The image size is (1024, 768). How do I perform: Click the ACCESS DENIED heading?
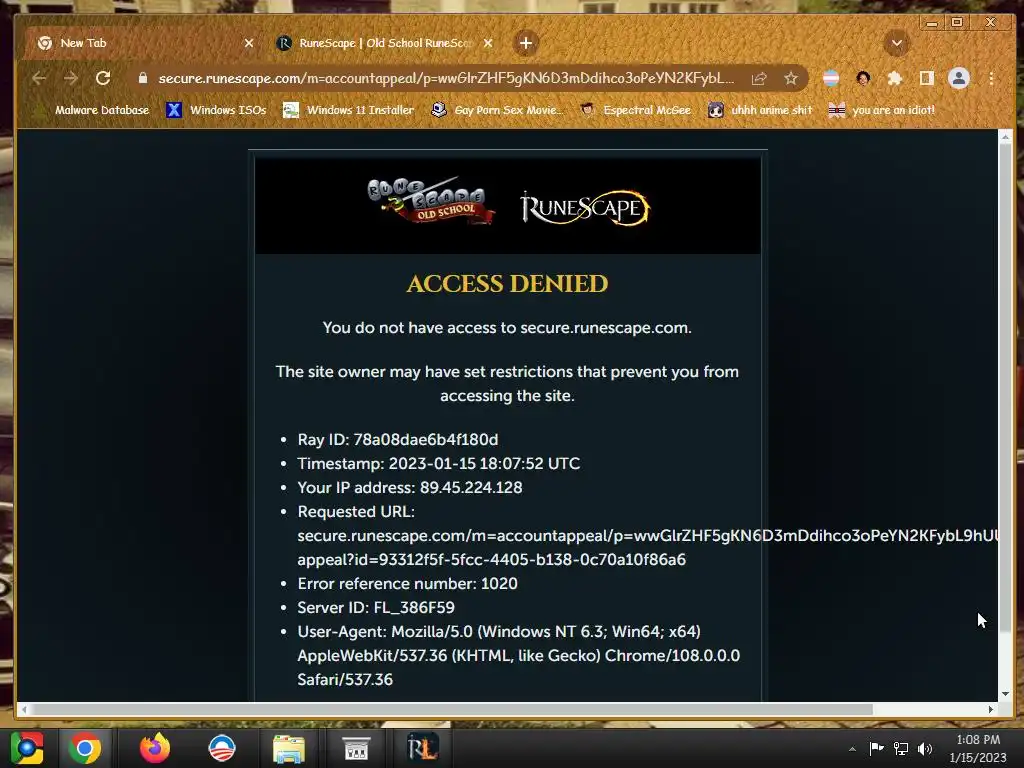click(507, 283)
